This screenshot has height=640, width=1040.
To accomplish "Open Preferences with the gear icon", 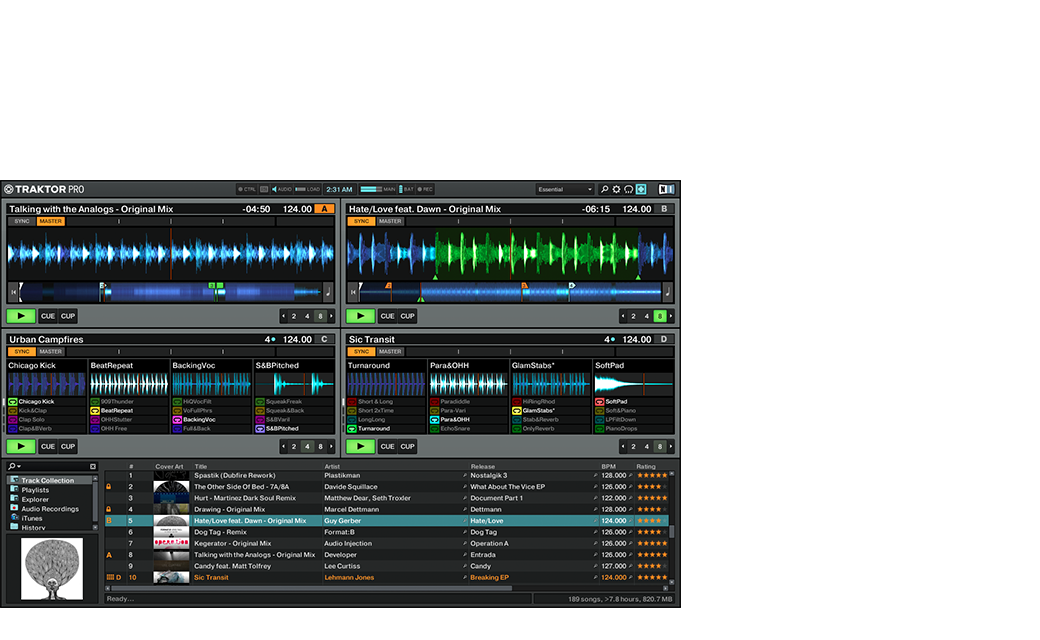I will coord(616,190).
